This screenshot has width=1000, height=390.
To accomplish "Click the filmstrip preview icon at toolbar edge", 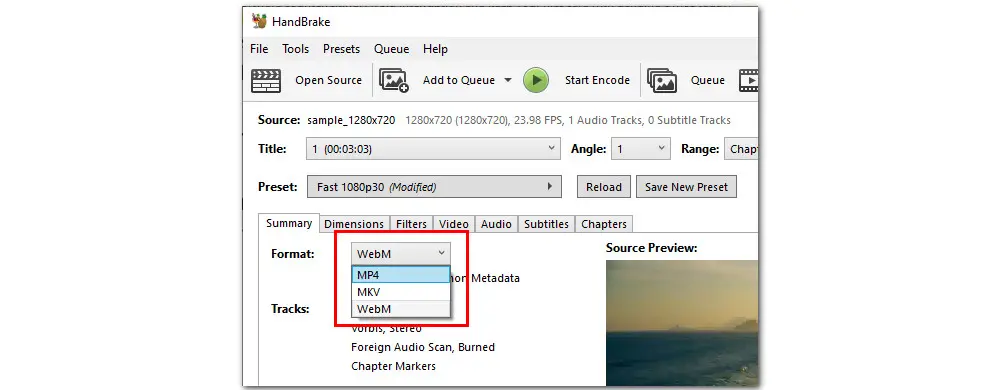I will [749, 80].
